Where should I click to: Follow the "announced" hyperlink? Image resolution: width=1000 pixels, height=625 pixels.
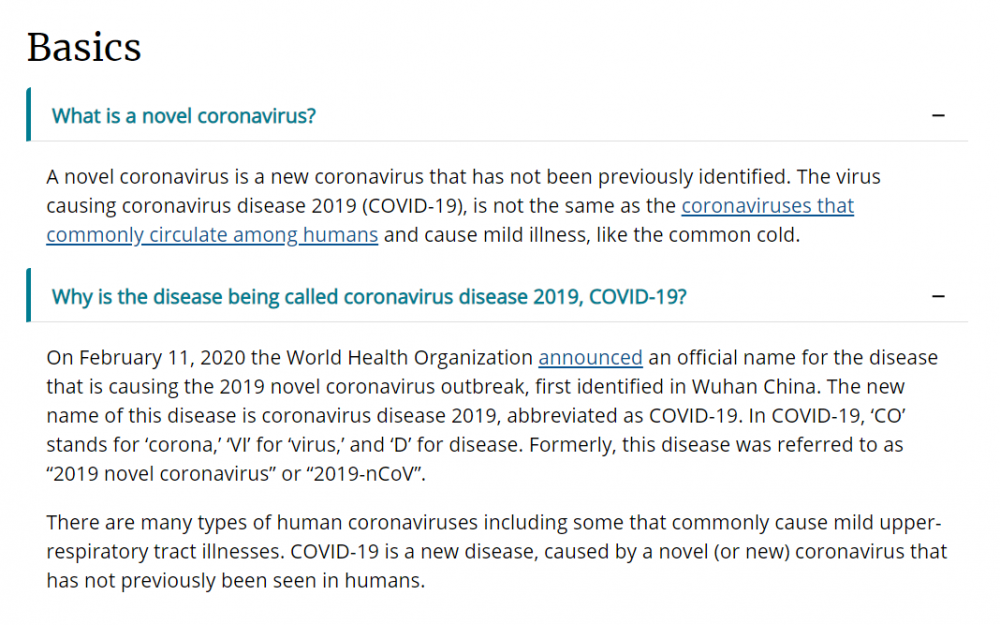tap(590, 357)
